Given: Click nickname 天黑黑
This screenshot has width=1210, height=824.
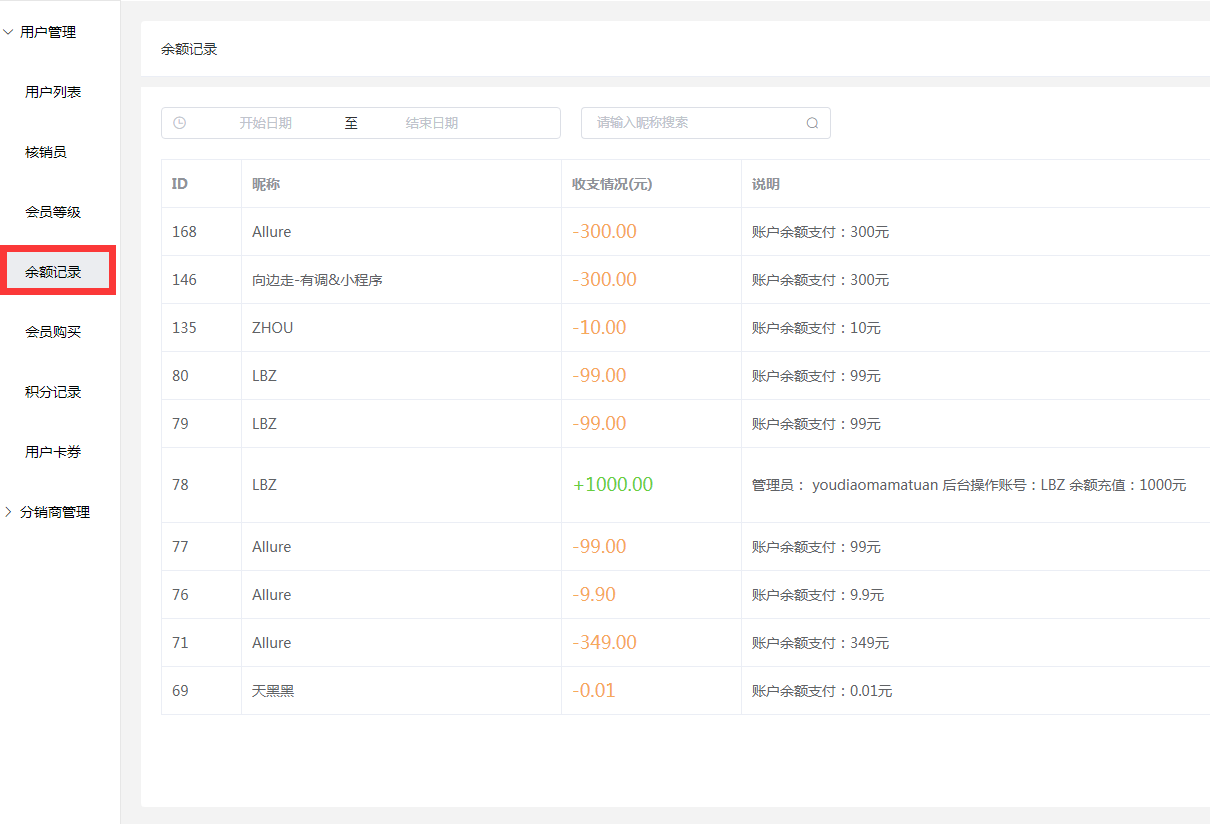Looking at the screenshot, I should (273, 691).
